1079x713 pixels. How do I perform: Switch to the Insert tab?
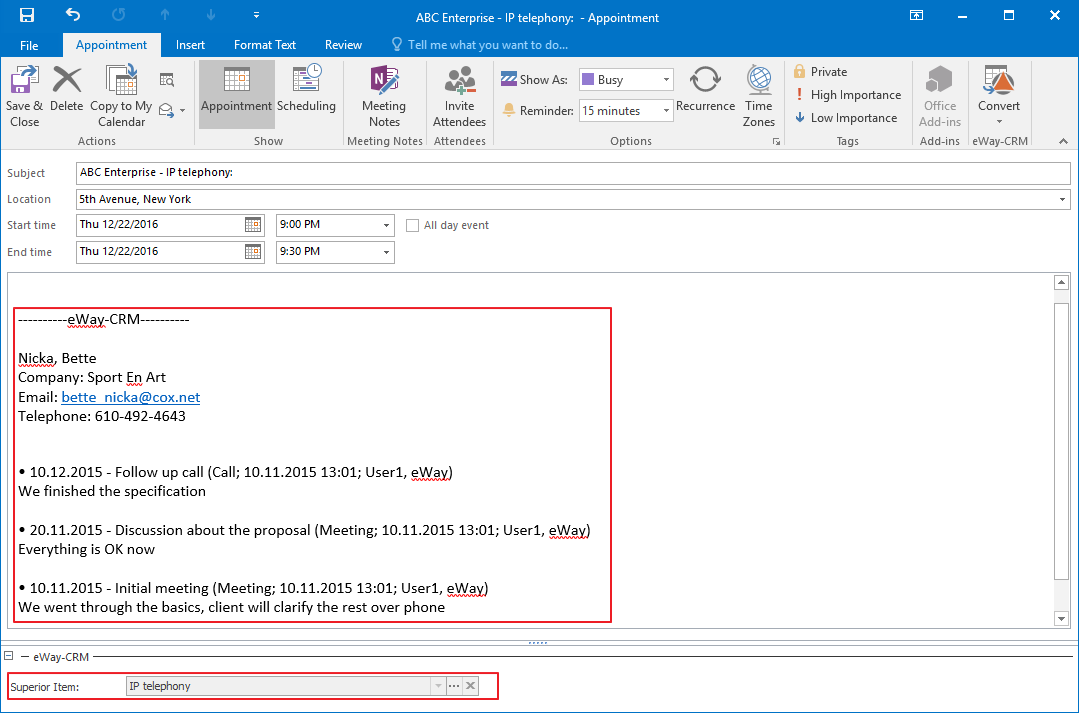click(x=190, y=45)
